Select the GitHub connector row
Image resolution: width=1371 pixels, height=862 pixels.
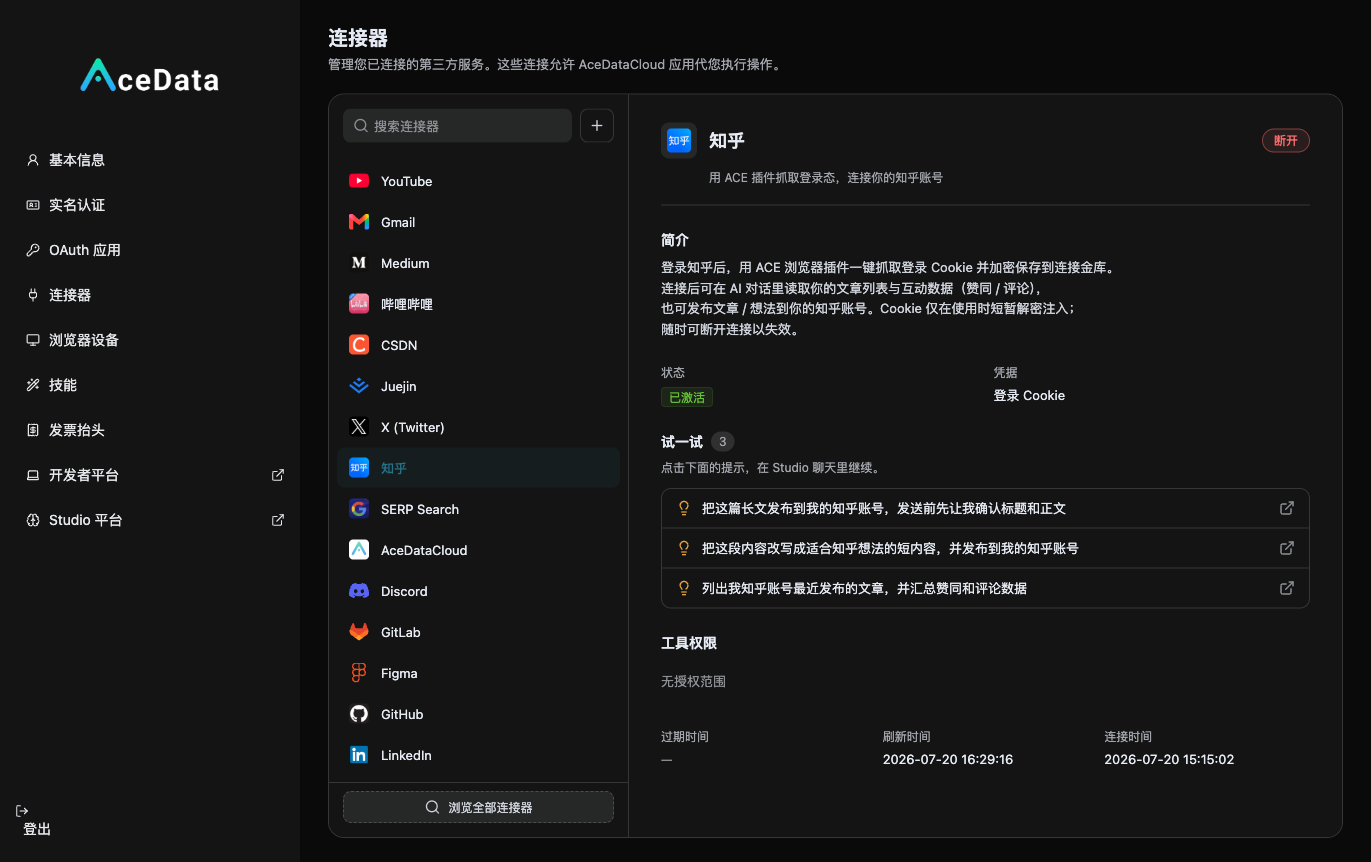pos(478,714)
